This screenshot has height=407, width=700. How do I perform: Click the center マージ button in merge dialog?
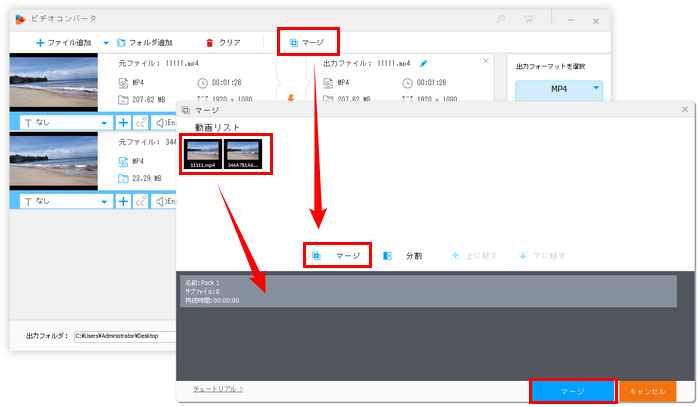point(337,256)
